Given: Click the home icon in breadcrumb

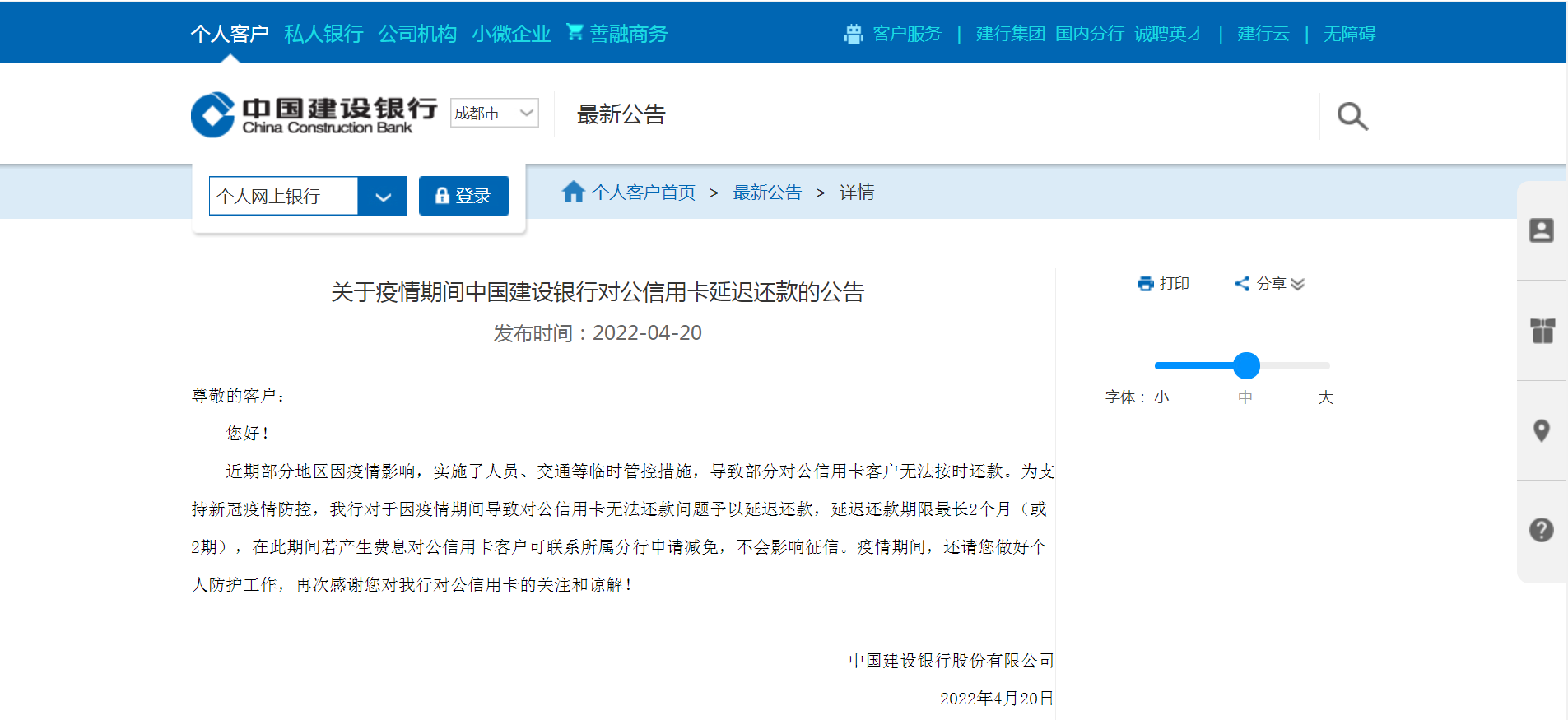Looking at the screenshot, I should tap(573, 192).
